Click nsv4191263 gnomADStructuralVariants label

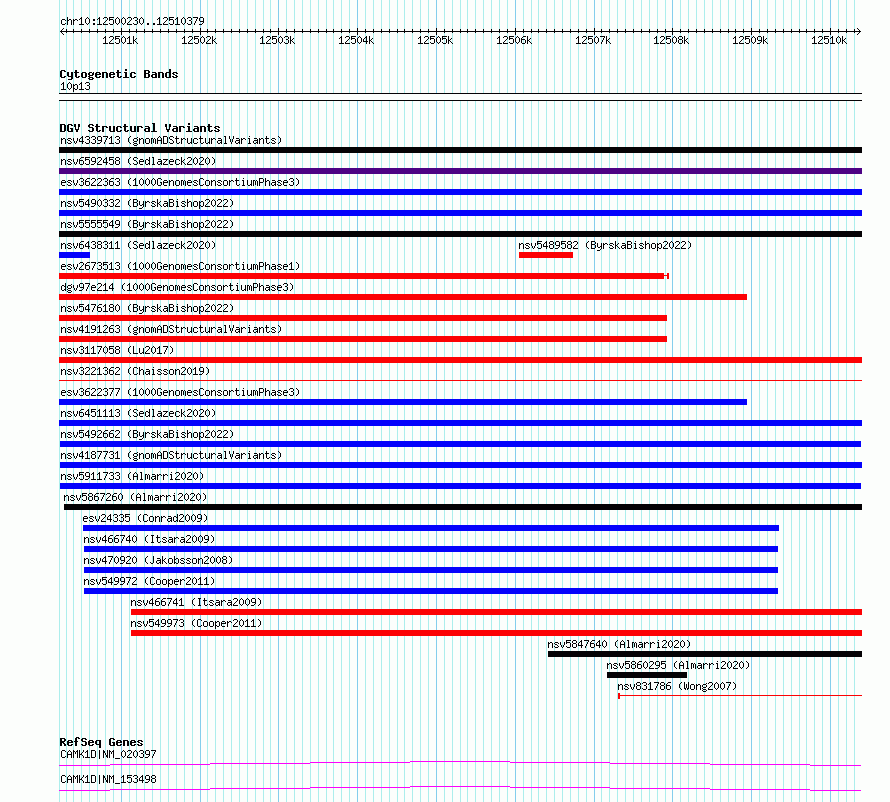click(171, 329)
